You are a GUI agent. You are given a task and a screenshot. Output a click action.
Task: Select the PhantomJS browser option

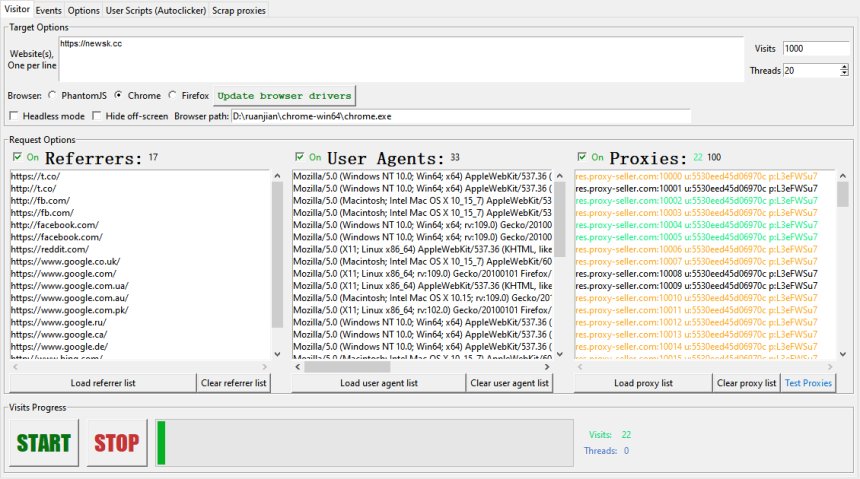point(52,96)
